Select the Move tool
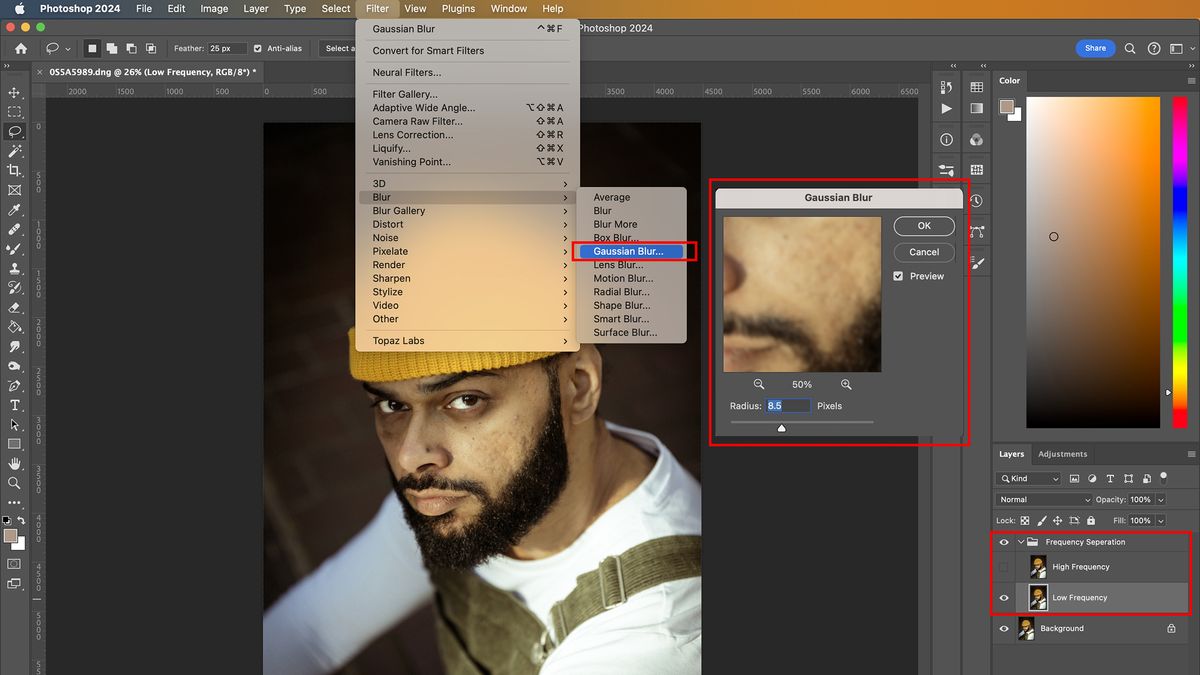This screenshot has width=1200, height=675. (x=14, y=92)
